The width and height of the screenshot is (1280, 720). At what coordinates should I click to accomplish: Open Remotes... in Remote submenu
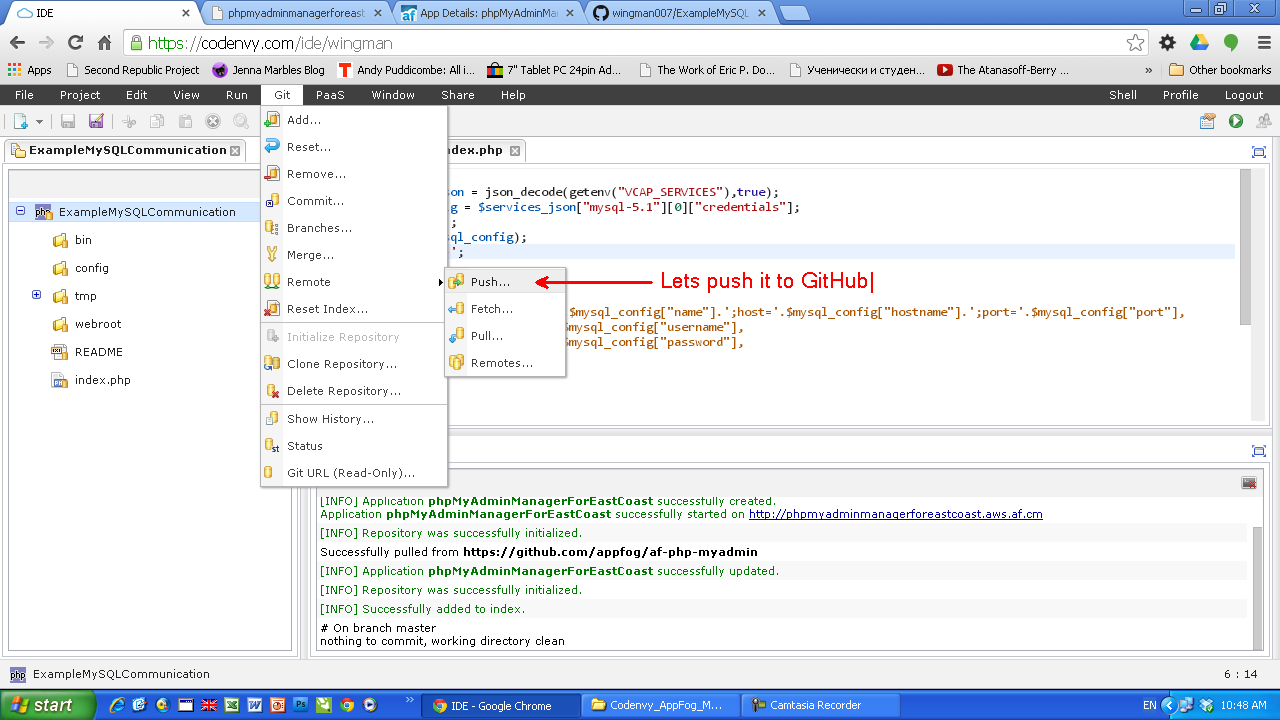tap(505, 363)
